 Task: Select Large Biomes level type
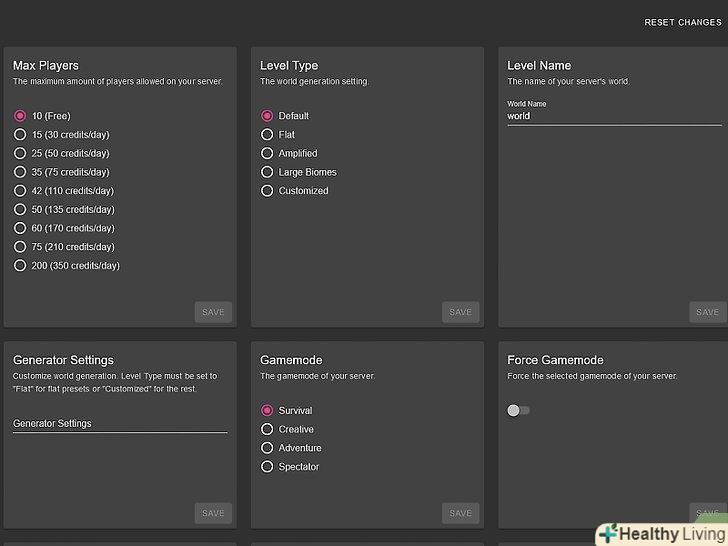pyautogui.click(x=267, y=172)
